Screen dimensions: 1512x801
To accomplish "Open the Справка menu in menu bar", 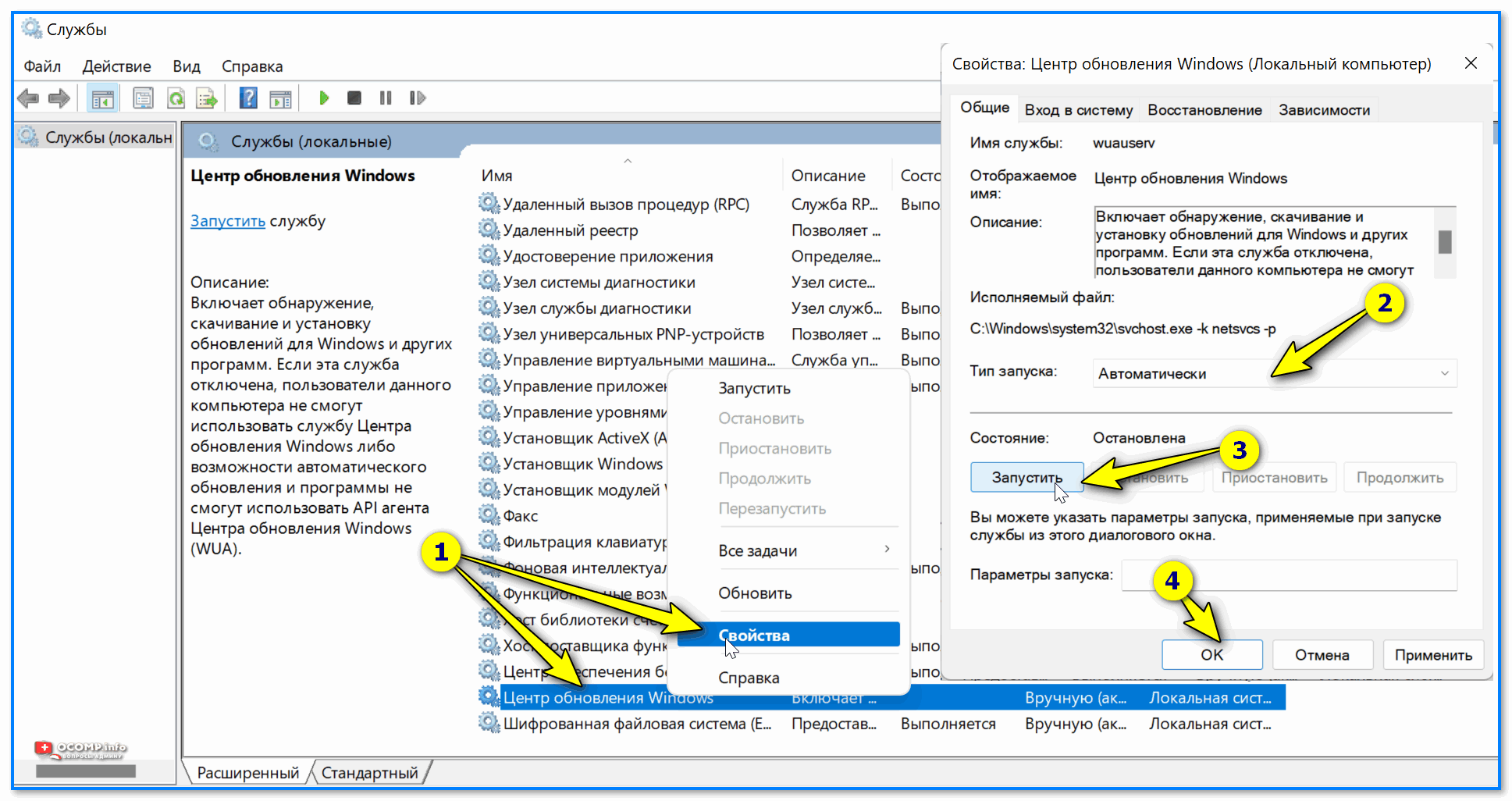I will pyautogui.click(x=252, y=66).
